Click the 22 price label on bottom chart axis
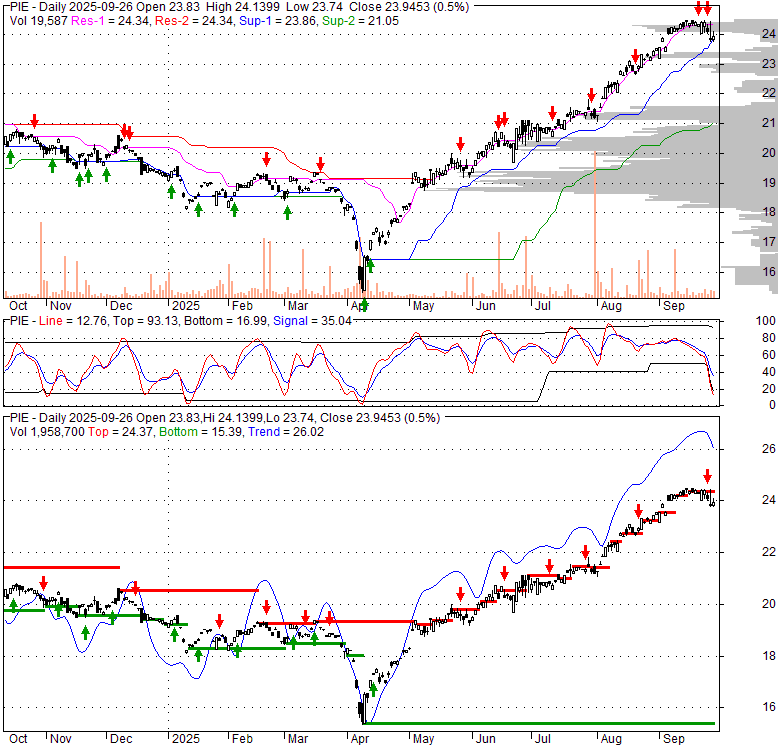 769,552
